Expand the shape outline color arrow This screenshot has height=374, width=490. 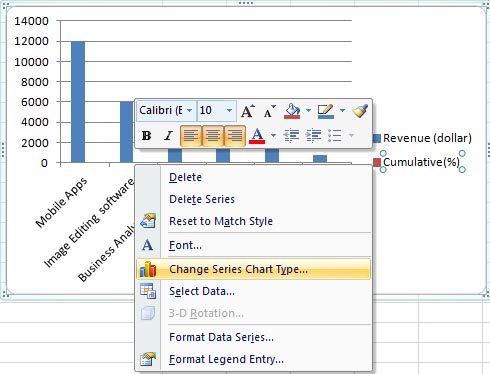click(x=342, y=110)
